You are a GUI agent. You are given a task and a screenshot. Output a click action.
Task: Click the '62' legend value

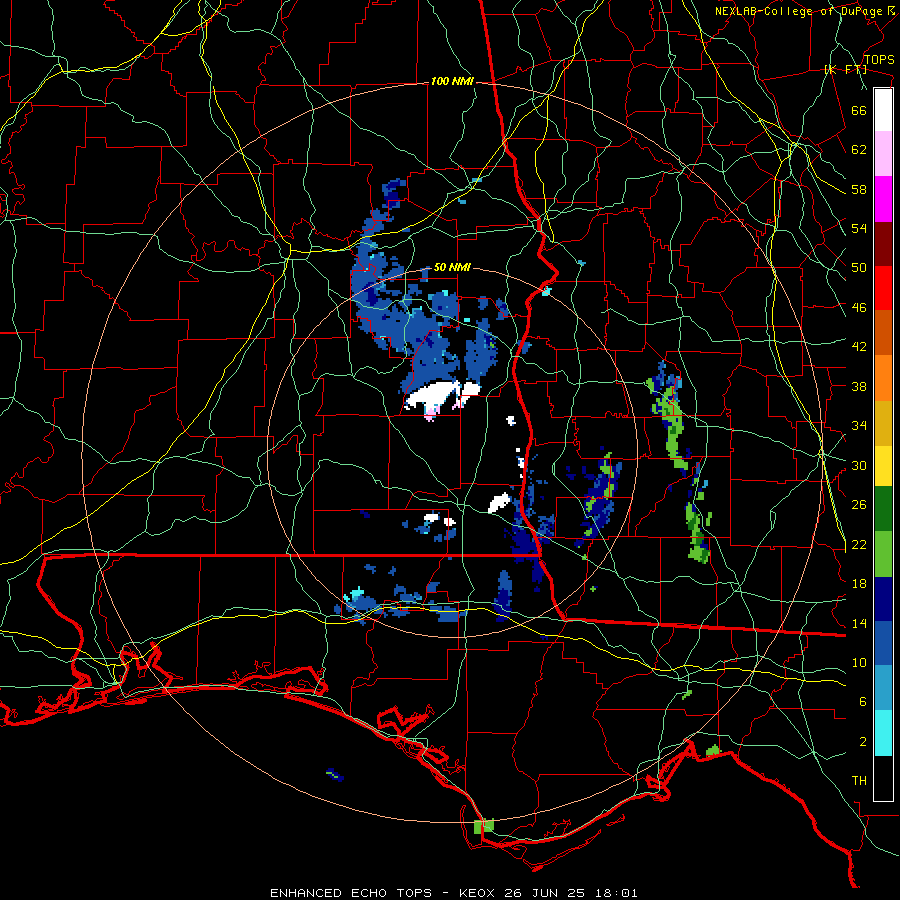[859, 150]
